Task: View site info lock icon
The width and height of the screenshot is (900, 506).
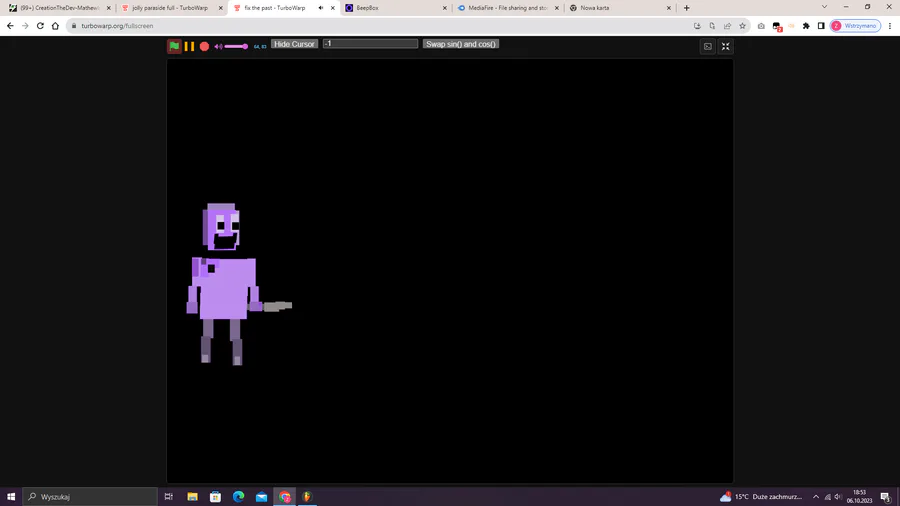Action: click(73, 26)
